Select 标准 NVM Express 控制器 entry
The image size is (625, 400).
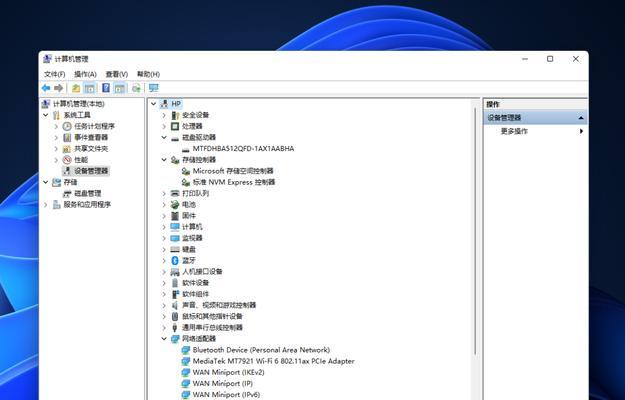pyautogui.click(x=234, y=182)
